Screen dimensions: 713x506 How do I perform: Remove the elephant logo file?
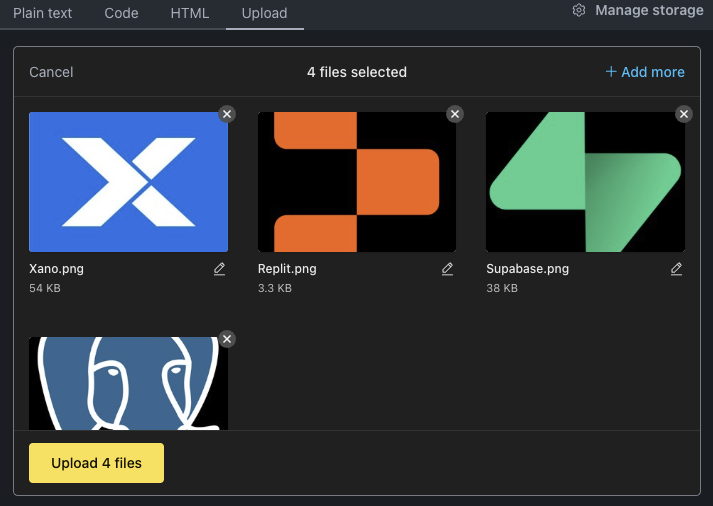(x=227, y=339)
